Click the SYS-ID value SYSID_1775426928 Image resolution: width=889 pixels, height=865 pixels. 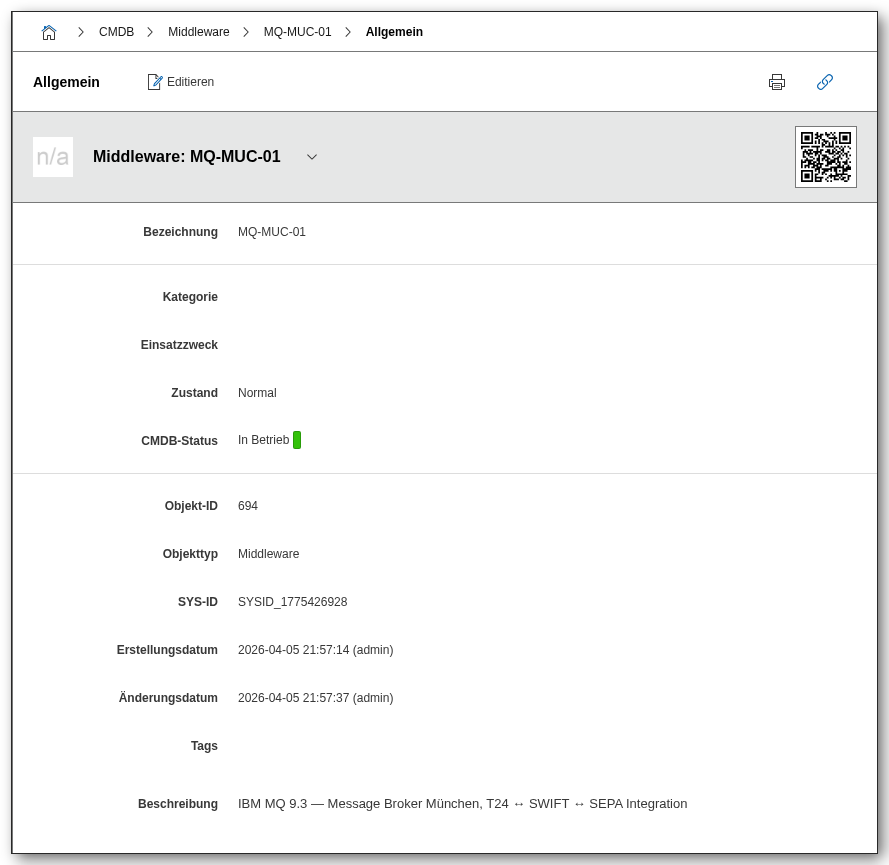(292, 601)
